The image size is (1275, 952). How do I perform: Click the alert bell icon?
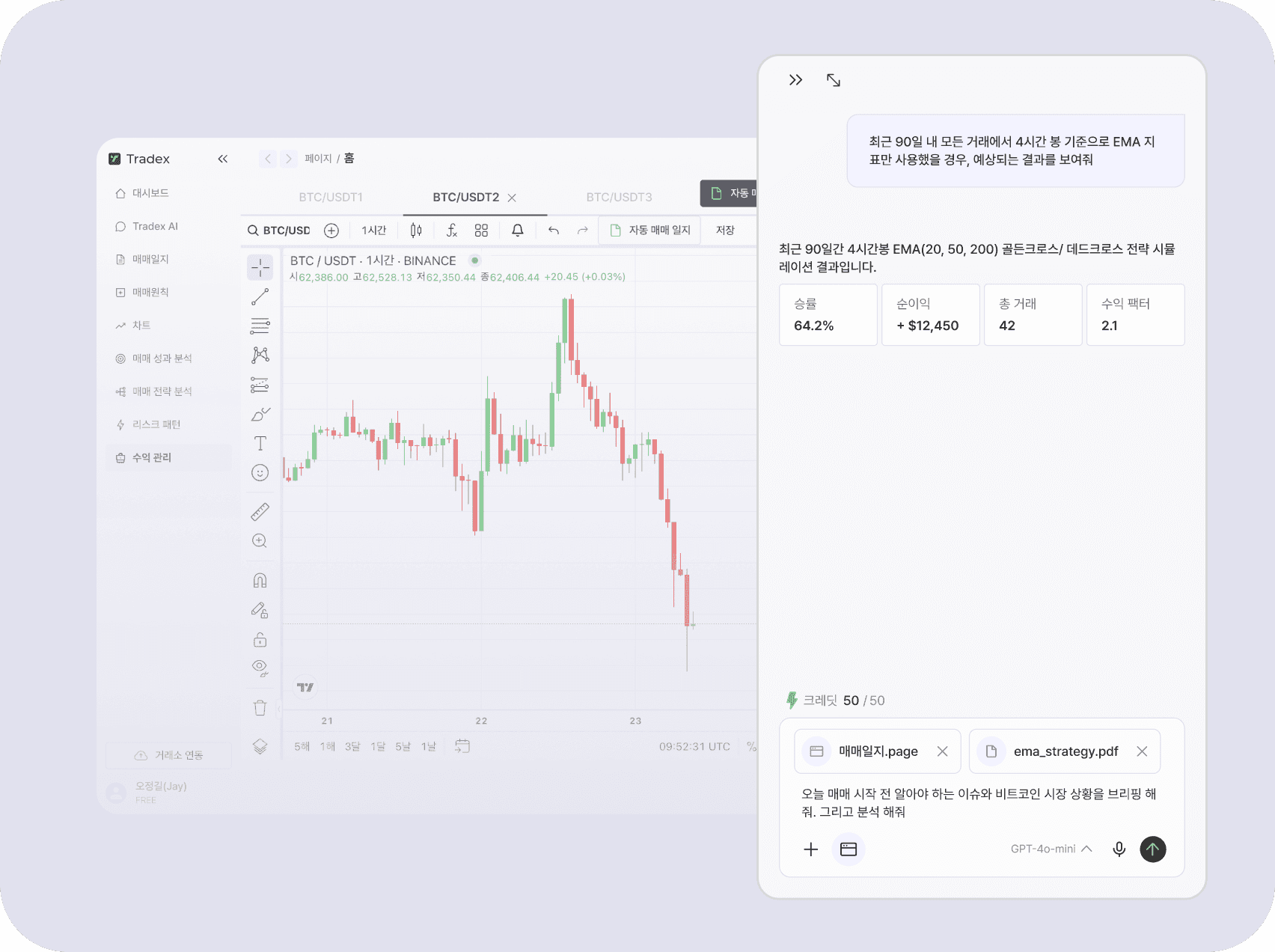click(x=517, y=230)
